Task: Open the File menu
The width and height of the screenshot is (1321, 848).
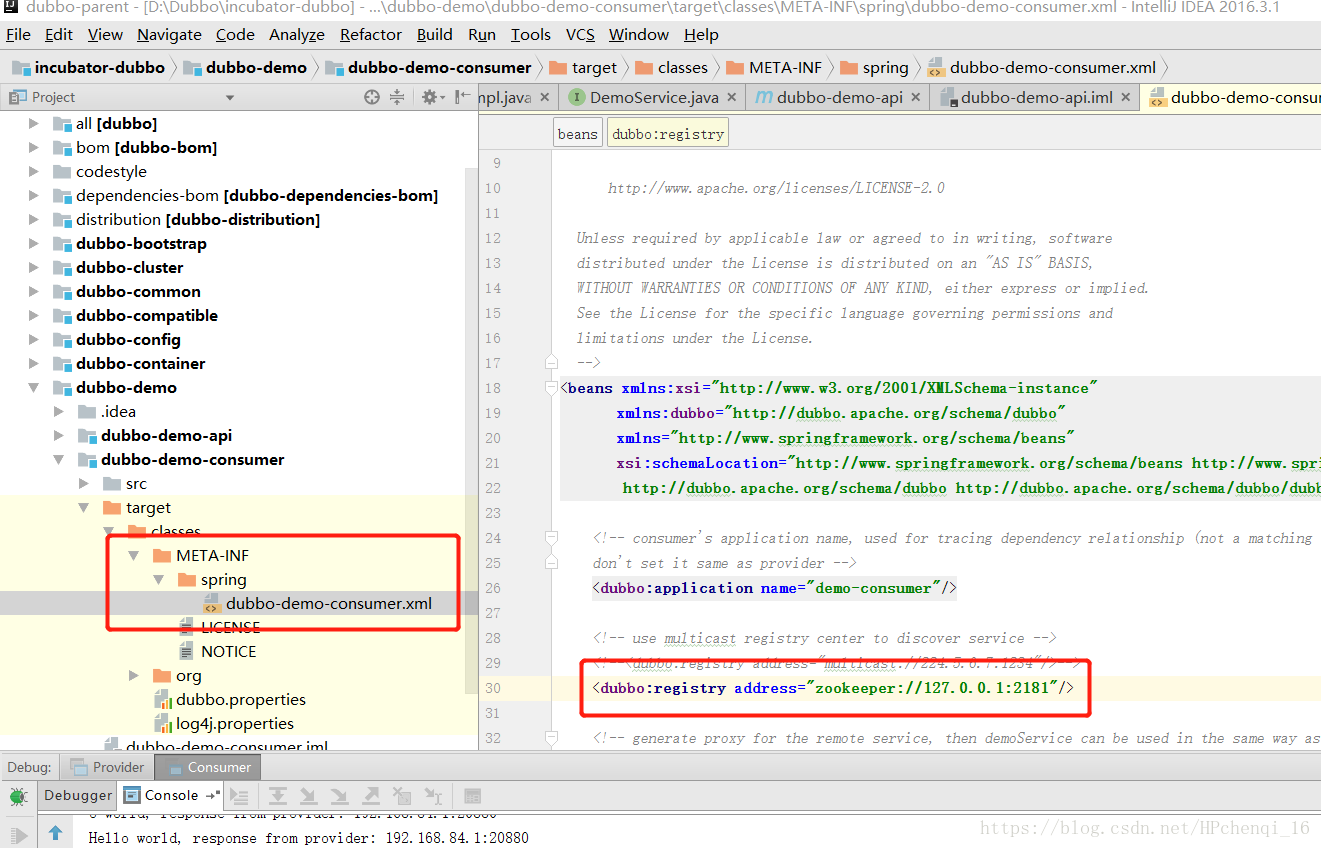Action: click(18, 34)
